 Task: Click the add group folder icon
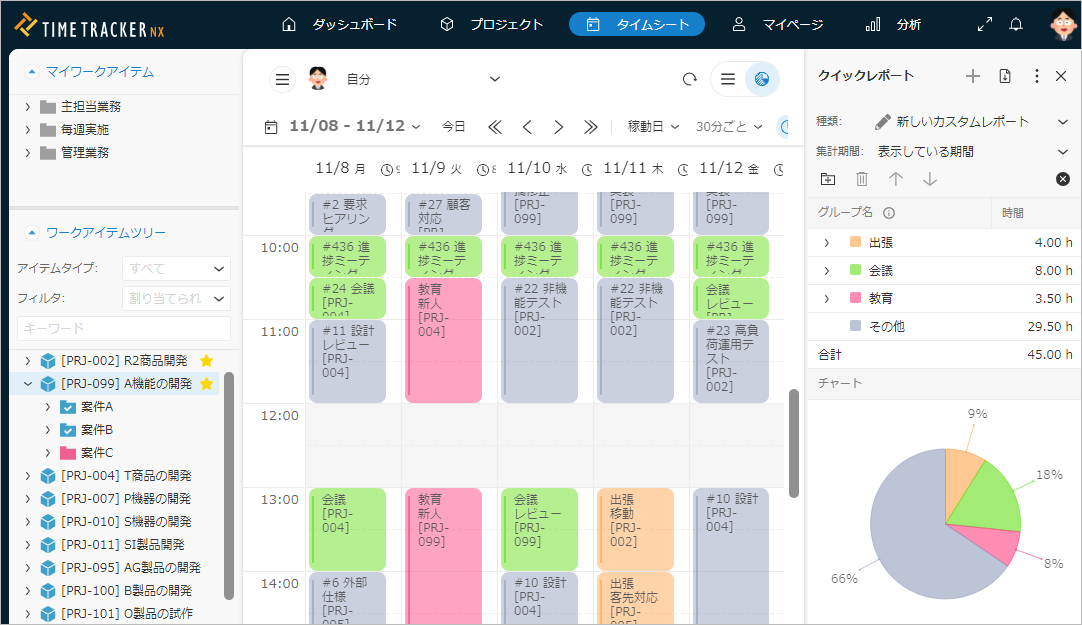click(827, 179)
